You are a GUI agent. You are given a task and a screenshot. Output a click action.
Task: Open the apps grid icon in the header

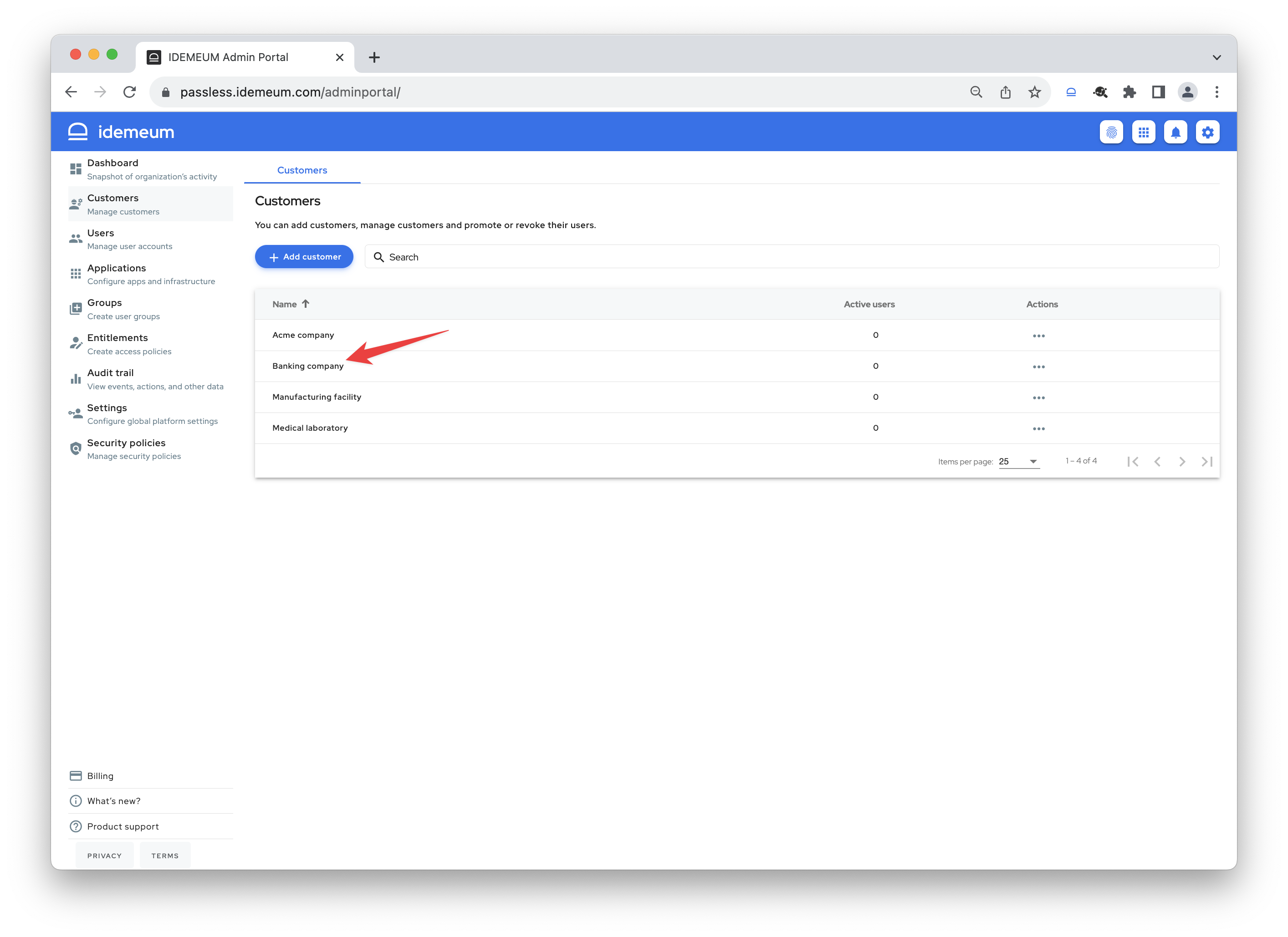click(x=1143, y=132)
